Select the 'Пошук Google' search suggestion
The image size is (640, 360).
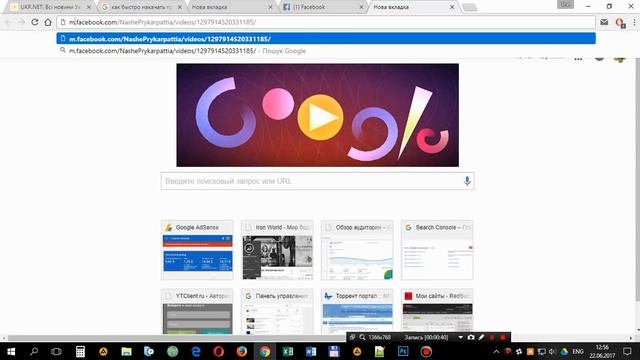point(326,51)
